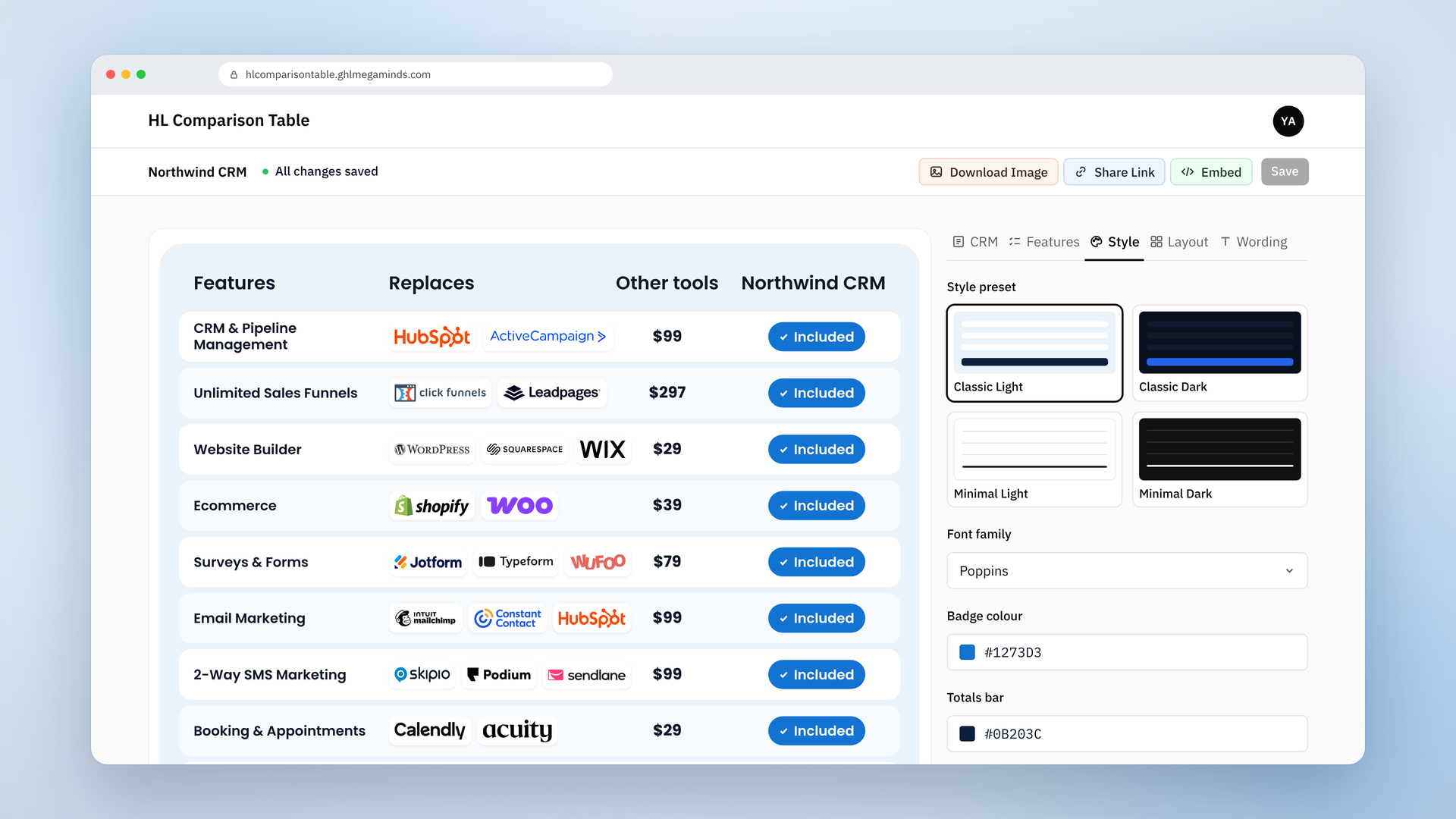The image size is (1456, 819).
Task: Click the WordPress logo chip
Action: point(432,450)
